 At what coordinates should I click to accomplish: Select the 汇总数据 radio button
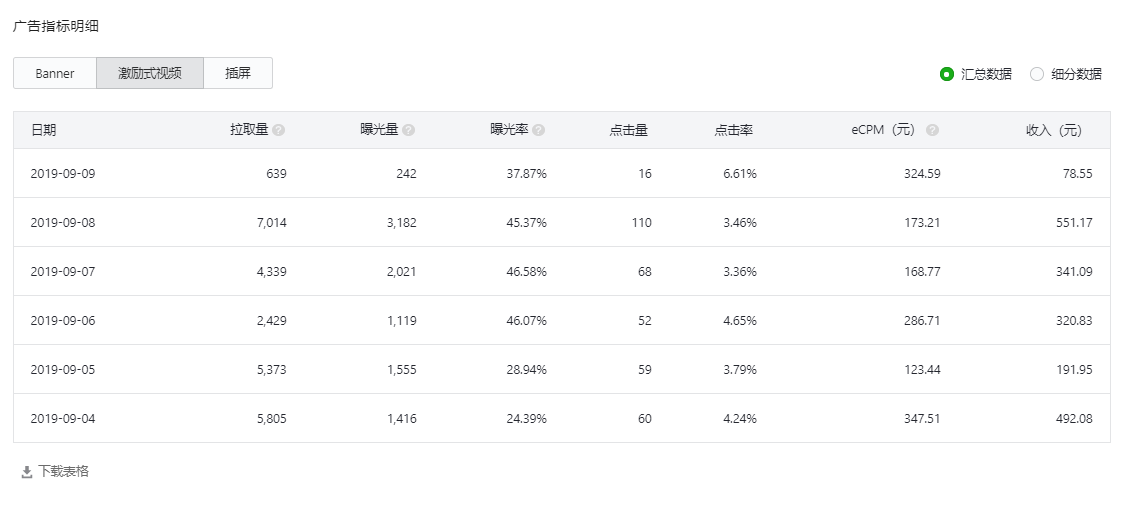(947, 74)
